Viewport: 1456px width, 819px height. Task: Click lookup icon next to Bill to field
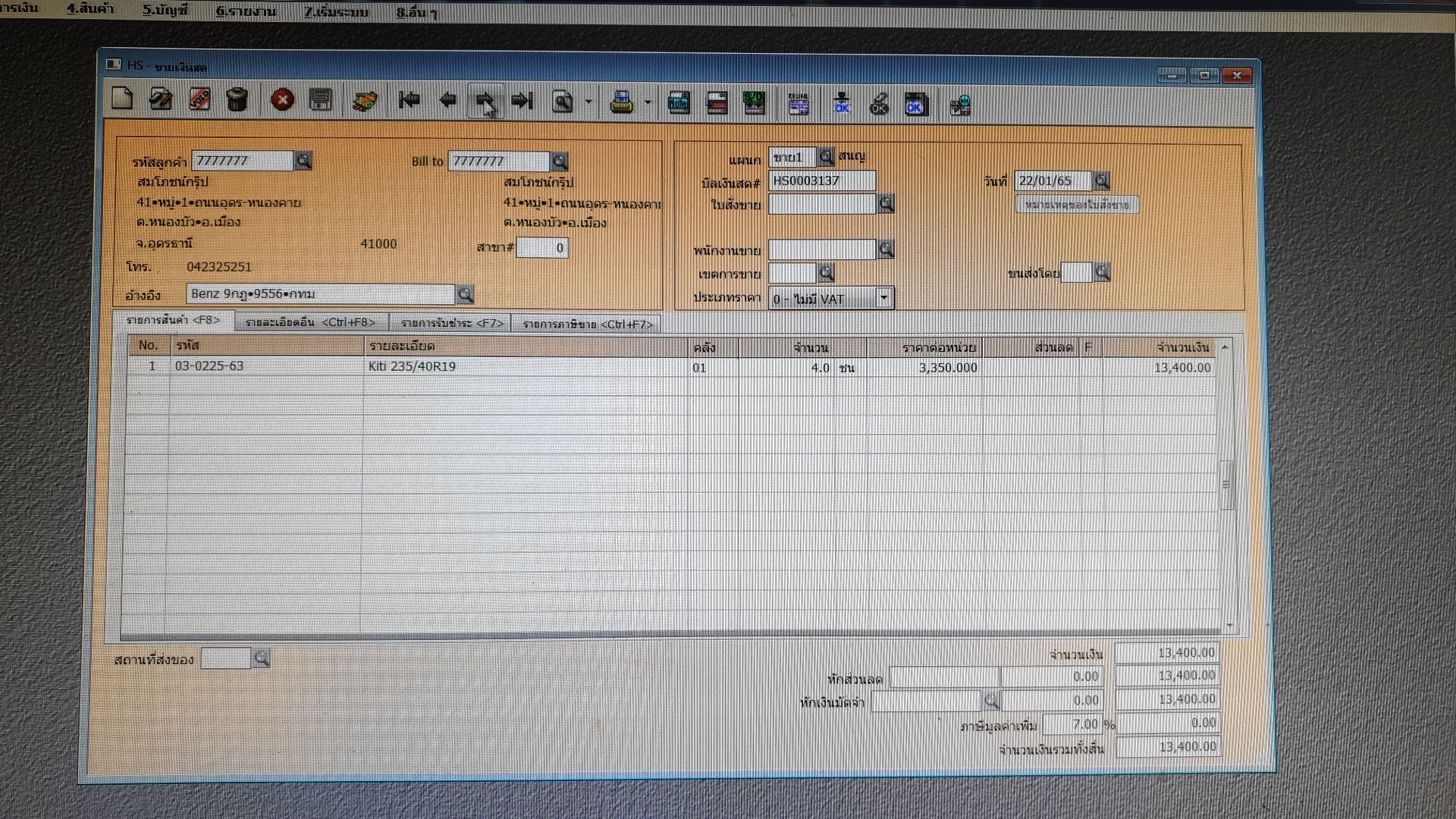pyautogui.click(x=560, y=162)
